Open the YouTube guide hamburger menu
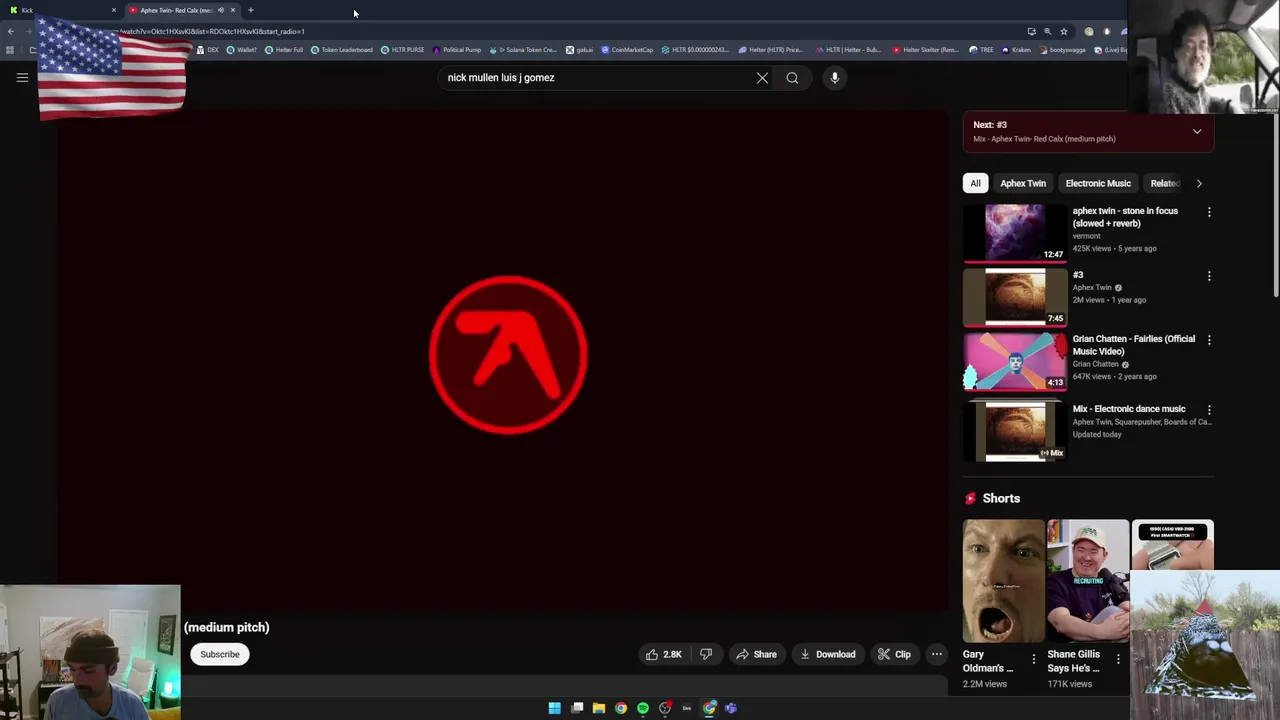 pyautogui.click(x=22, y=77)
